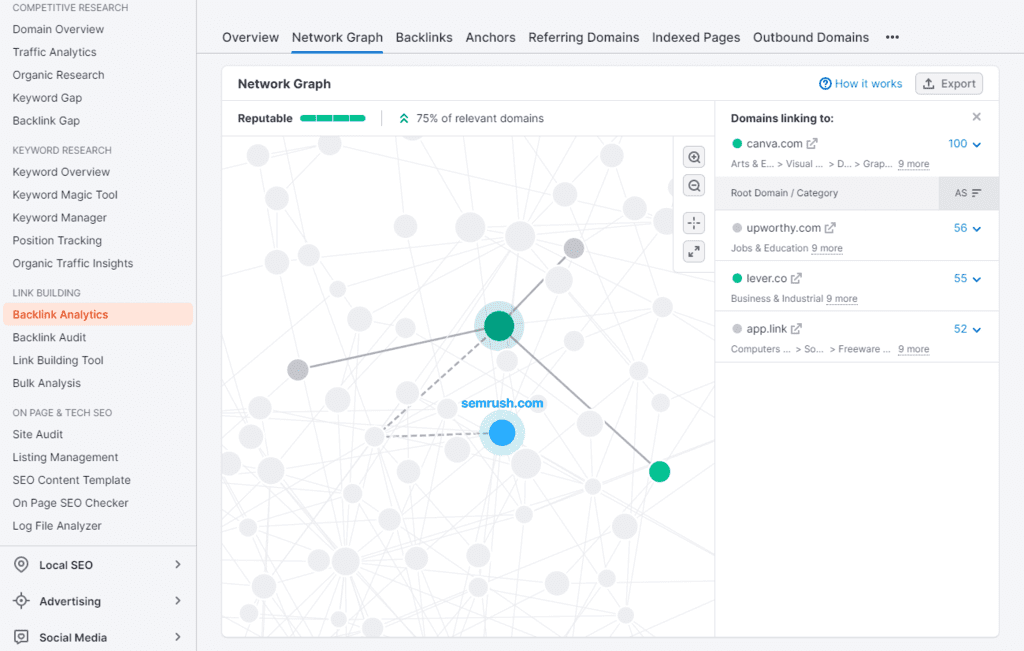Screen dimensions: 1024x651
Task: Expand canva.com score 100 chevron
Action: (977, 144)
